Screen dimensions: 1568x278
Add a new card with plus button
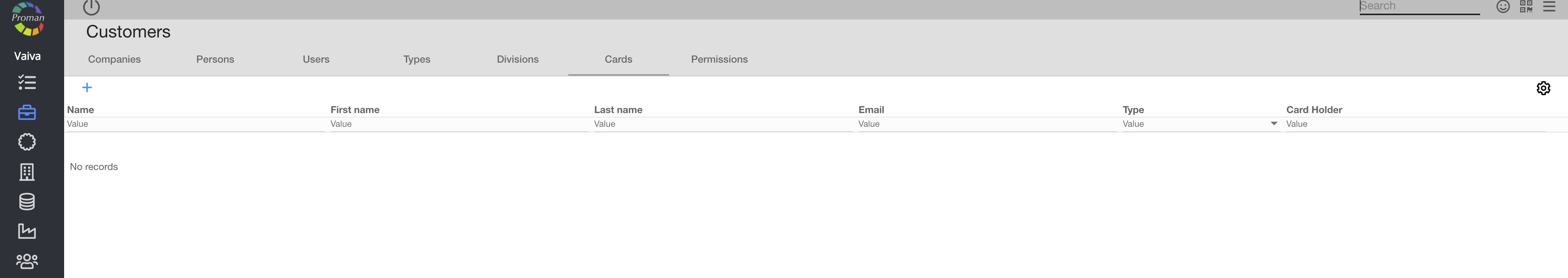pyautogui.click(x=87, y=88)
